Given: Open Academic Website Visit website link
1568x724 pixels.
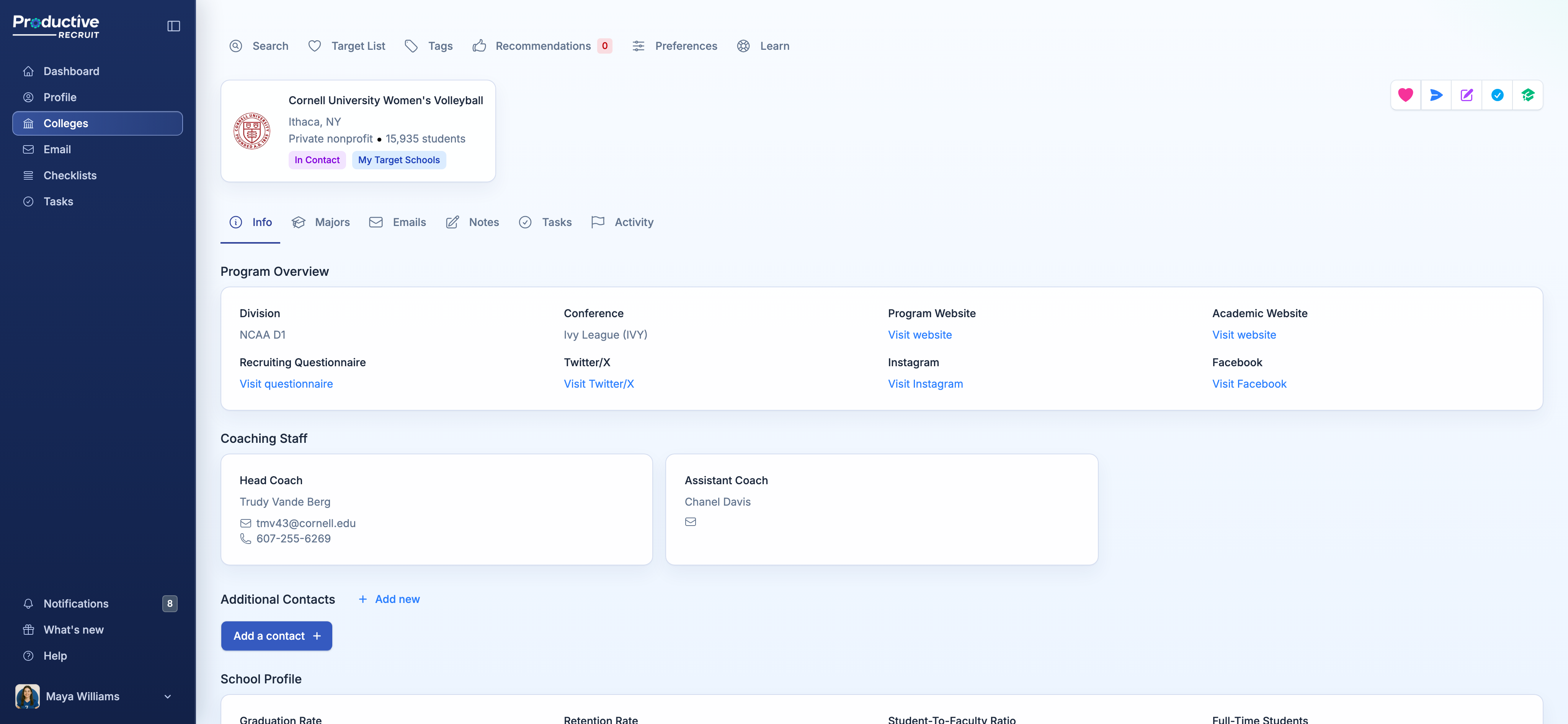Looking at the screenshot, I should pyautogui.click(x=1244, y=335).
